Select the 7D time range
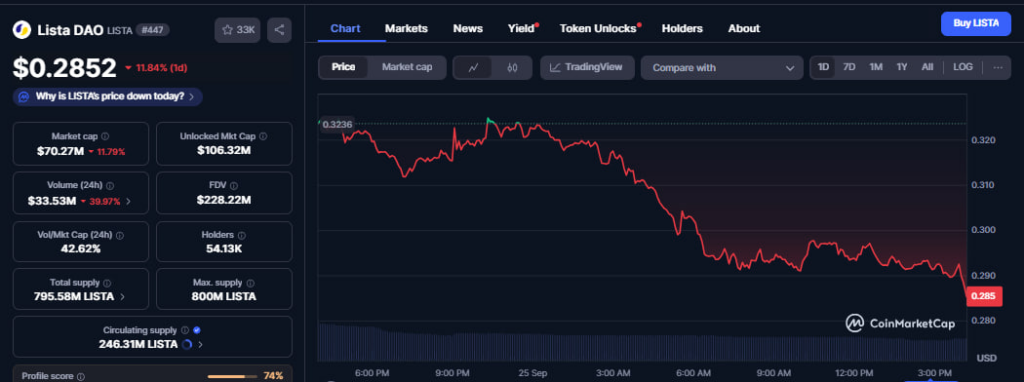The height and width of the screenshot is (382, 1024). 849,67
